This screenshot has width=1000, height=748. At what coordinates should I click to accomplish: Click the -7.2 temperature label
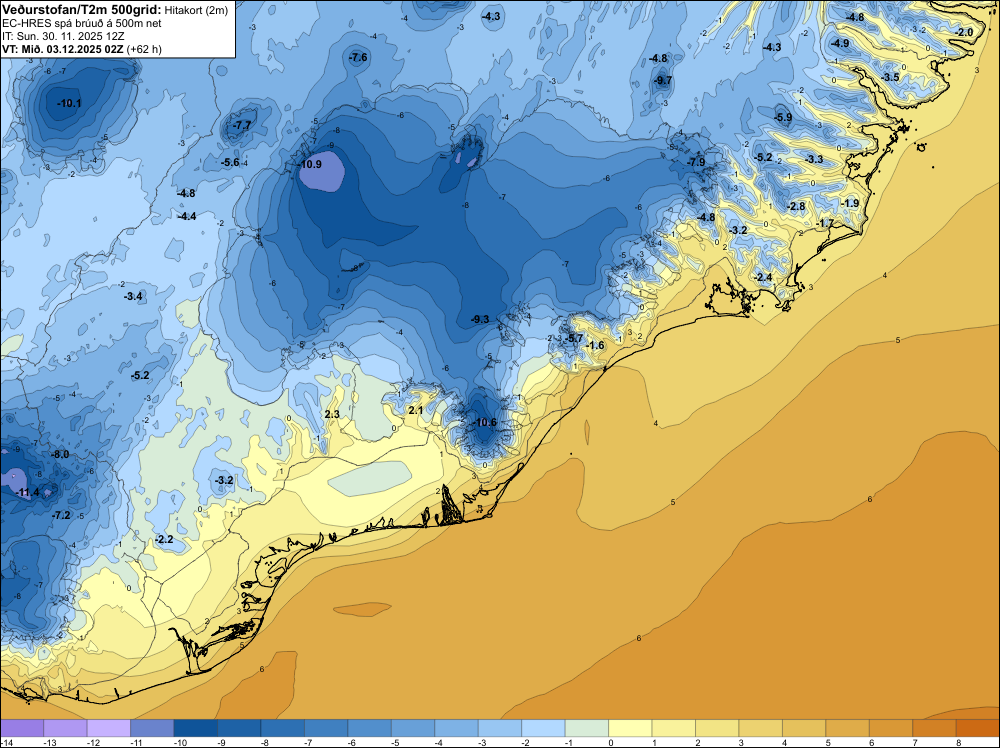pos(61,515)
